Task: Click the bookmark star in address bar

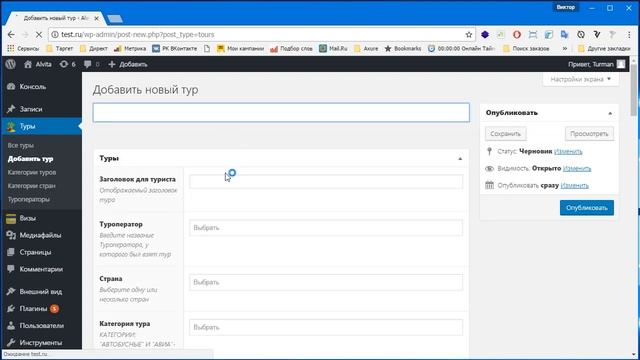Action: (469, 35)
